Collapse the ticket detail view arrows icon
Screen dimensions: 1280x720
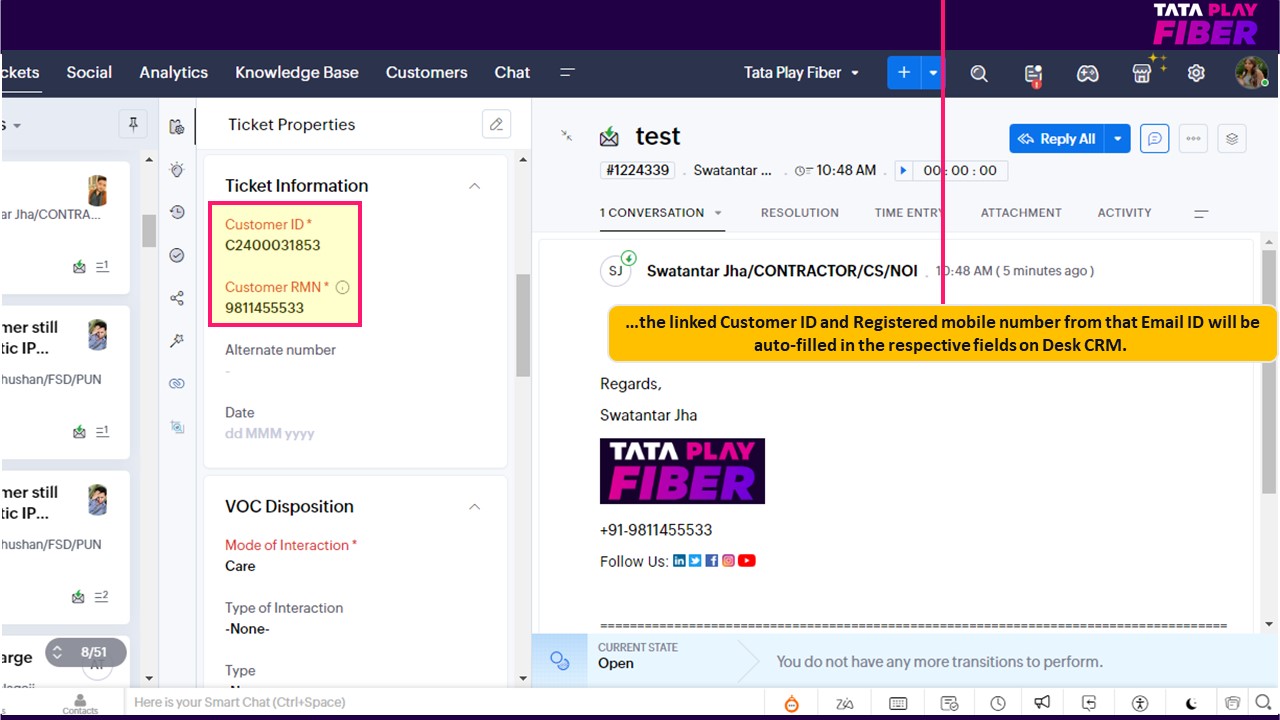tap(566, 135)
